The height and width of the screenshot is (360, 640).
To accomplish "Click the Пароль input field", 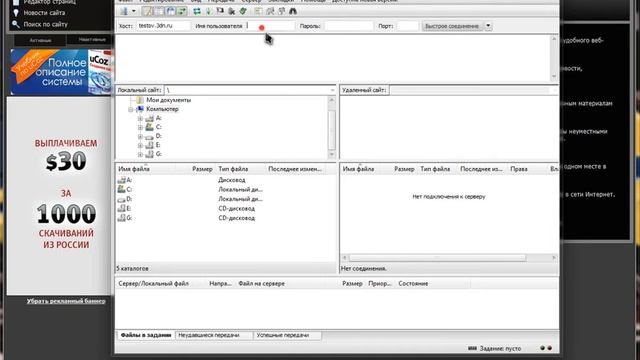I will 349,26.
